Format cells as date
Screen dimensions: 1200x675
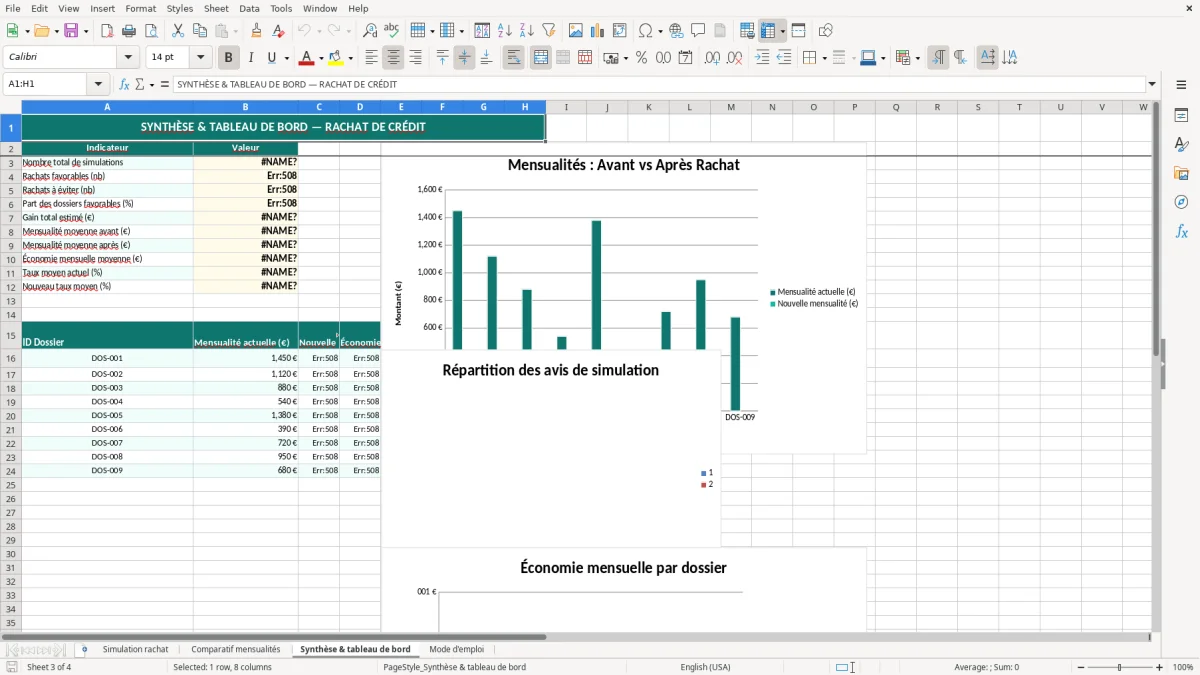click(686, 58)
